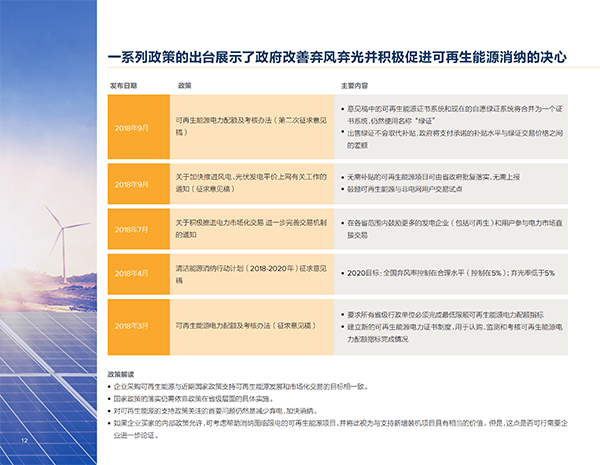Click bullet 建立新的可再生能源电力证书制度
Screen dimensions: 600x465
(452, 333)
